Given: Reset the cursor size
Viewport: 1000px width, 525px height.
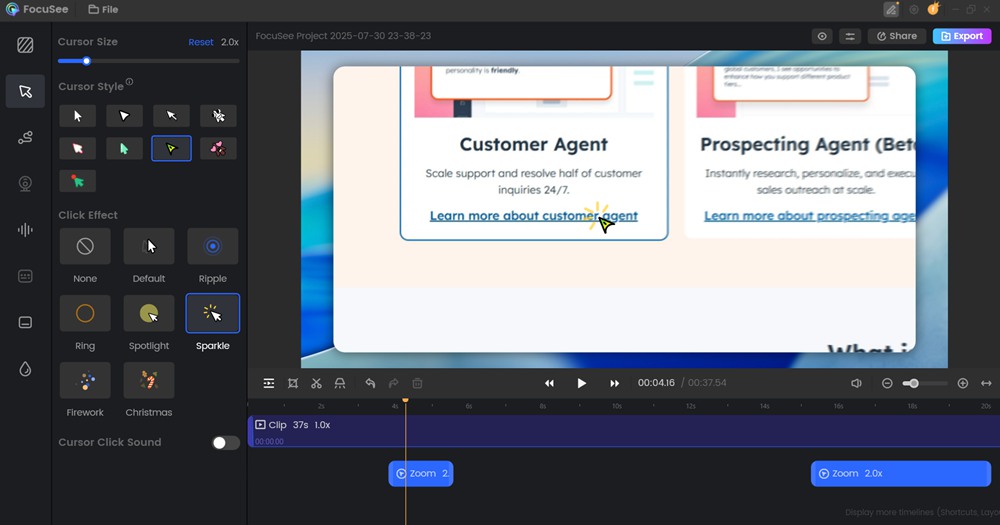Looking at the screenshot, I should (x=200, y=42).
